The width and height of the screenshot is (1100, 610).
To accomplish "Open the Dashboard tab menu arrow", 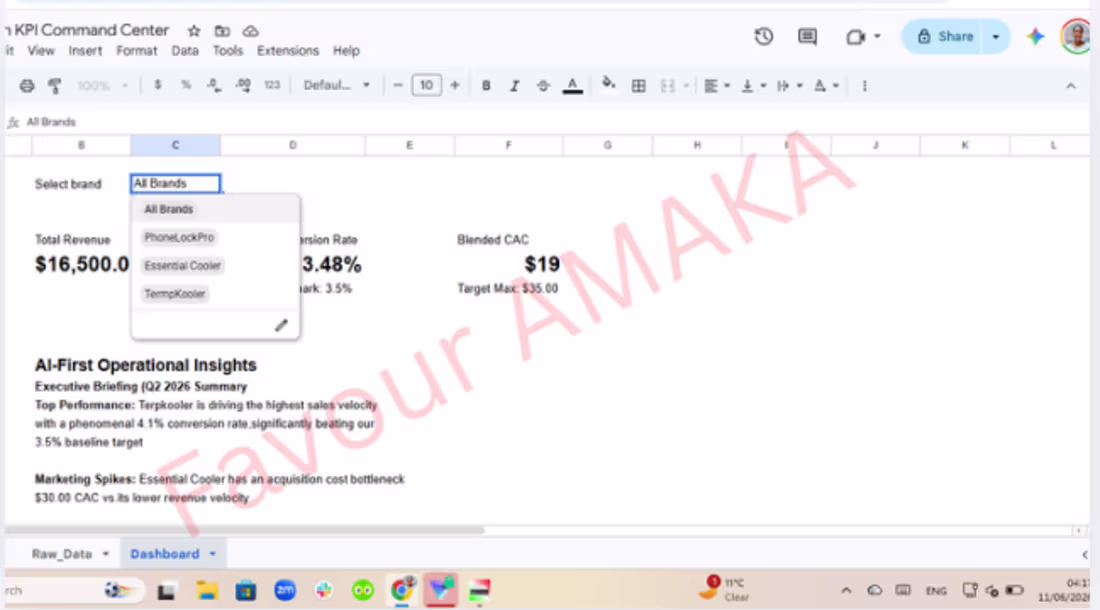I will tap(213, 554).
